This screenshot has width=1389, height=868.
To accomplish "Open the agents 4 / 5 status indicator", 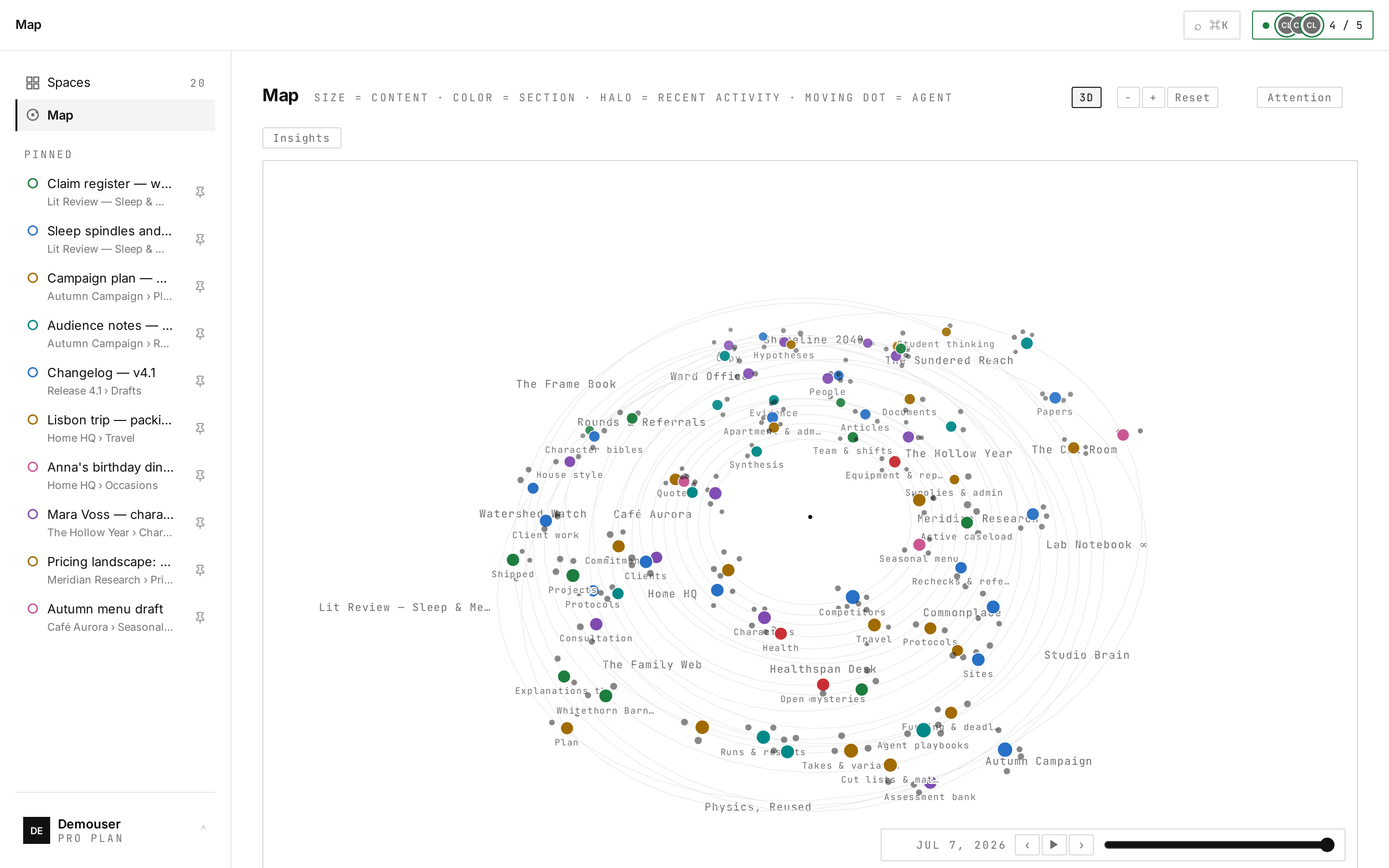I will [x=1312, y=25].
